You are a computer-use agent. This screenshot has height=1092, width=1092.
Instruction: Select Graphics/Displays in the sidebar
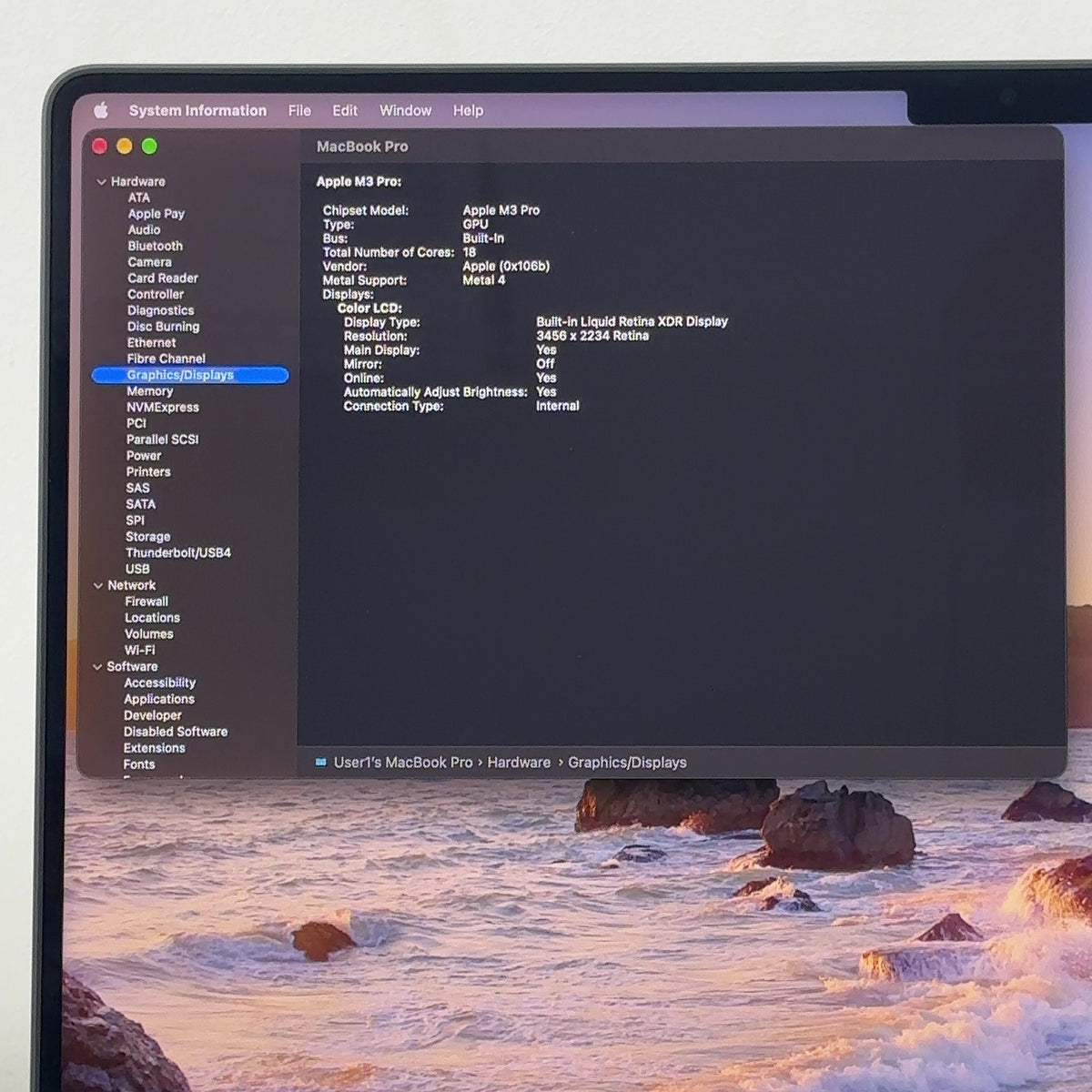tap(189, 375)
